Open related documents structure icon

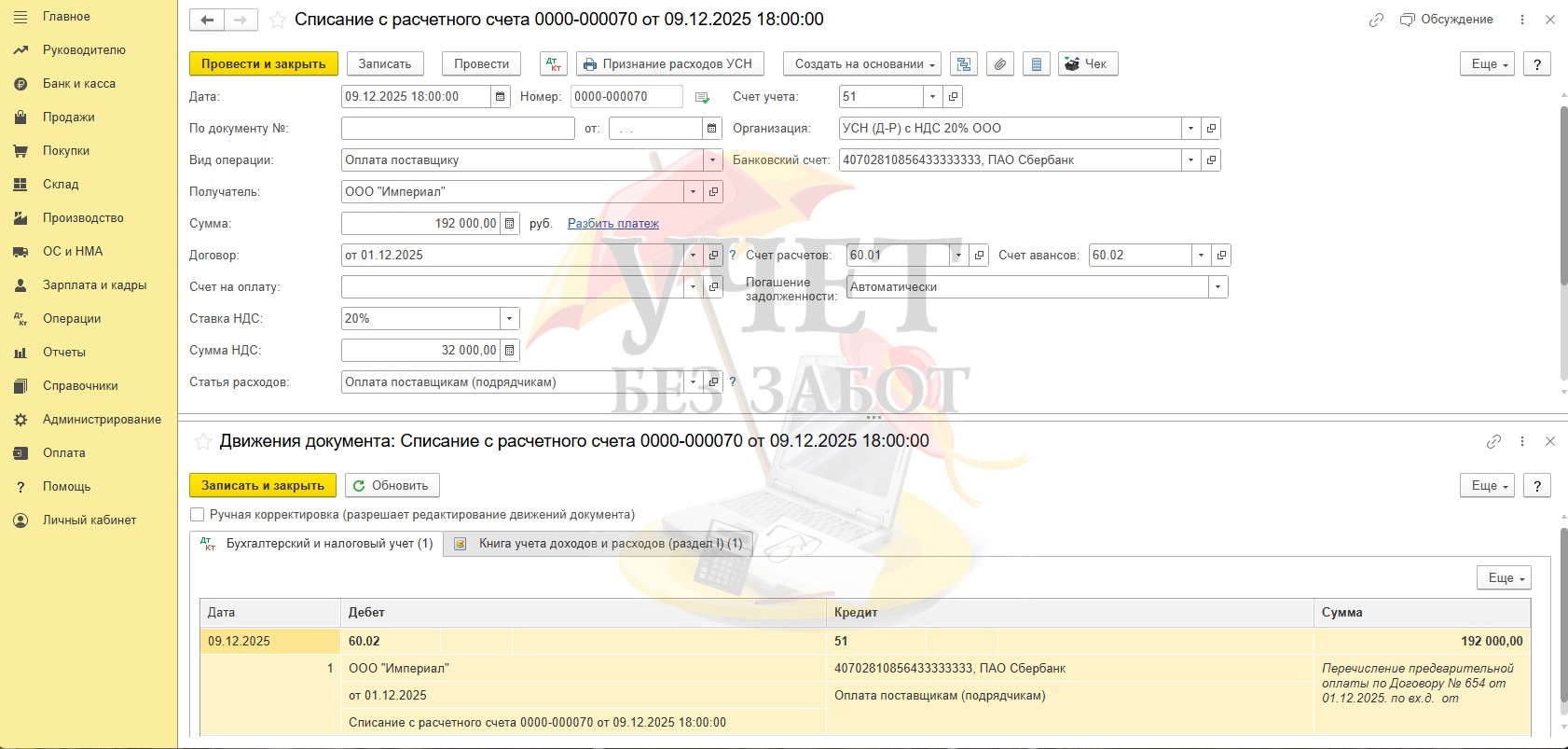pyautogui.click(x=964, y=63)
